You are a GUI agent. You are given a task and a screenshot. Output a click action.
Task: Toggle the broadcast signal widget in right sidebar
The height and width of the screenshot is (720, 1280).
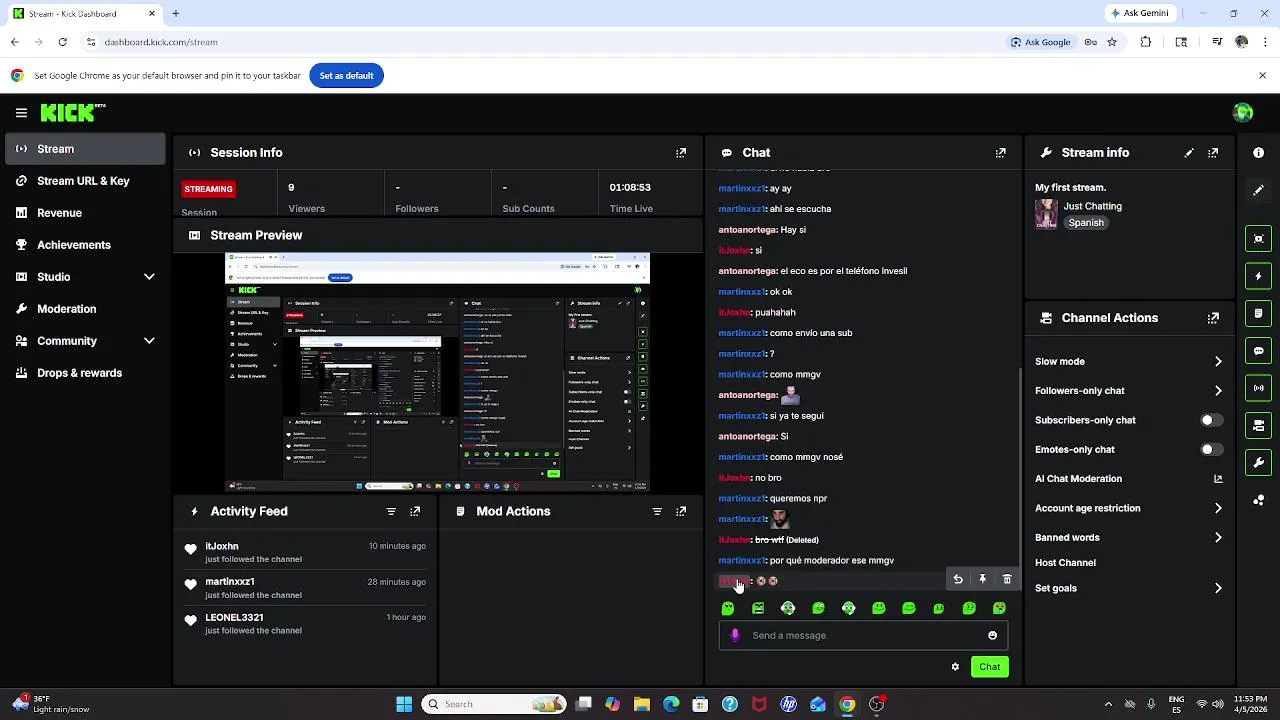(1258, 388)
